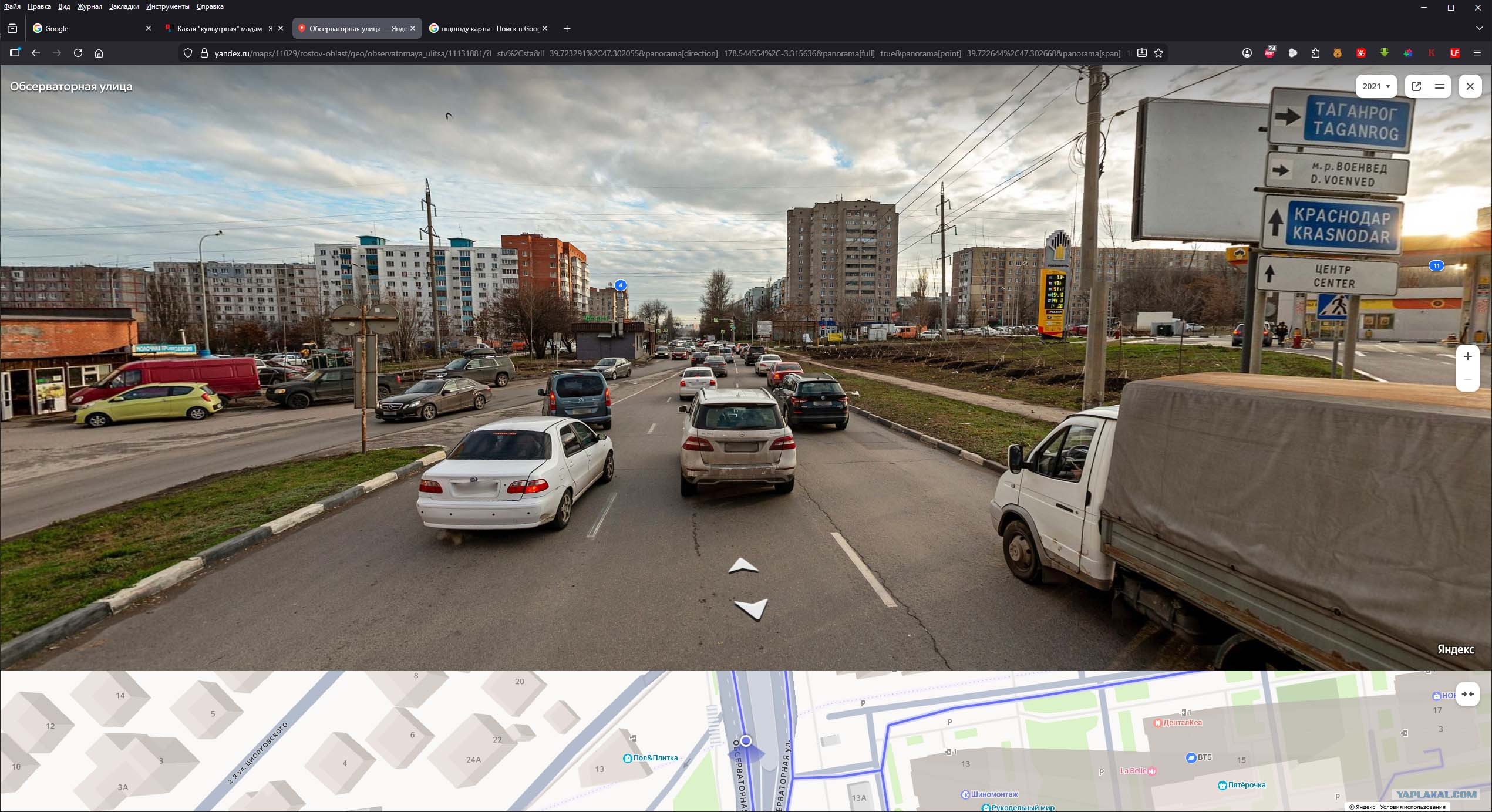Click the blue panorama marker labeled 4
Image resolution: width=1492 pixels, height=812 pixels.
coord(620,285)
